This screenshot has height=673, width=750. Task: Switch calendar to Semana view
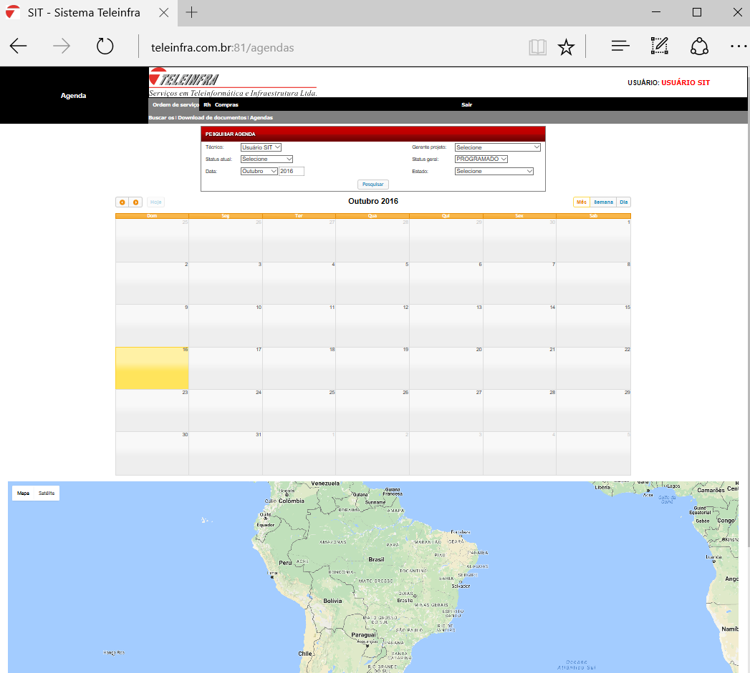coord(603,202)
